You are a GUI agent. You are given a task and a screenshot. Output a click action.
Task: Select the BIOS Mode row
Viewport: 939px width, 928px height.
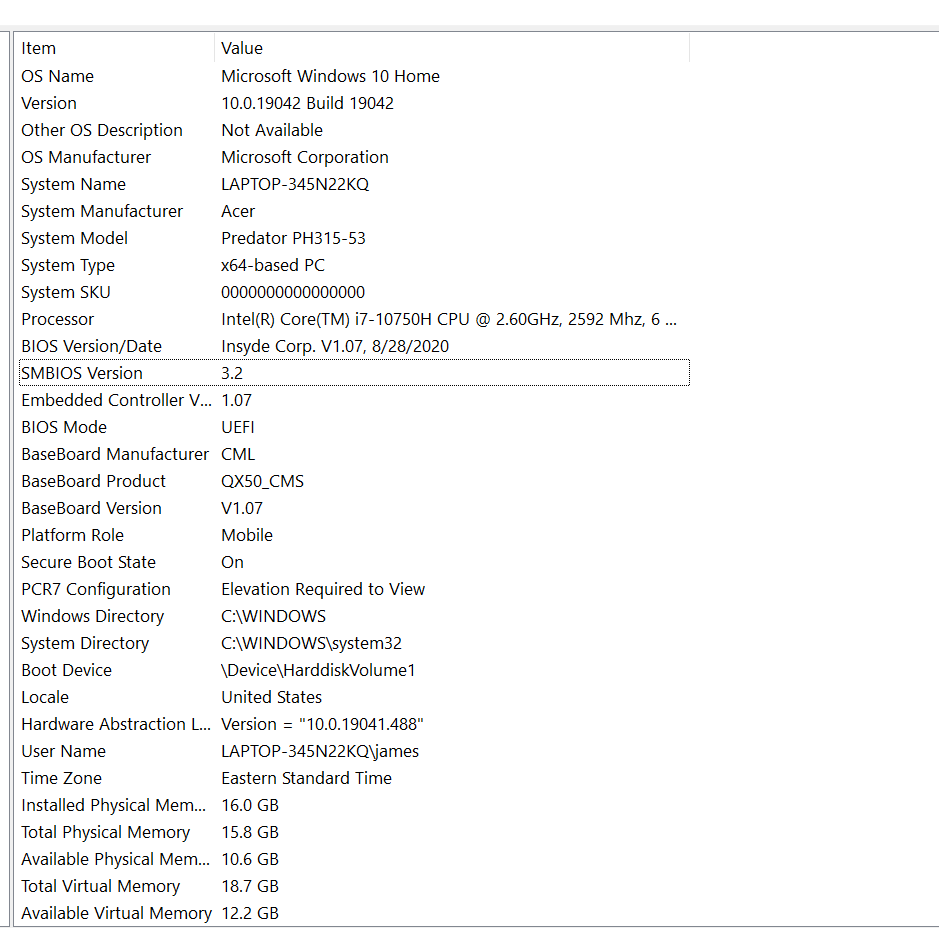(x=355, y=427)
